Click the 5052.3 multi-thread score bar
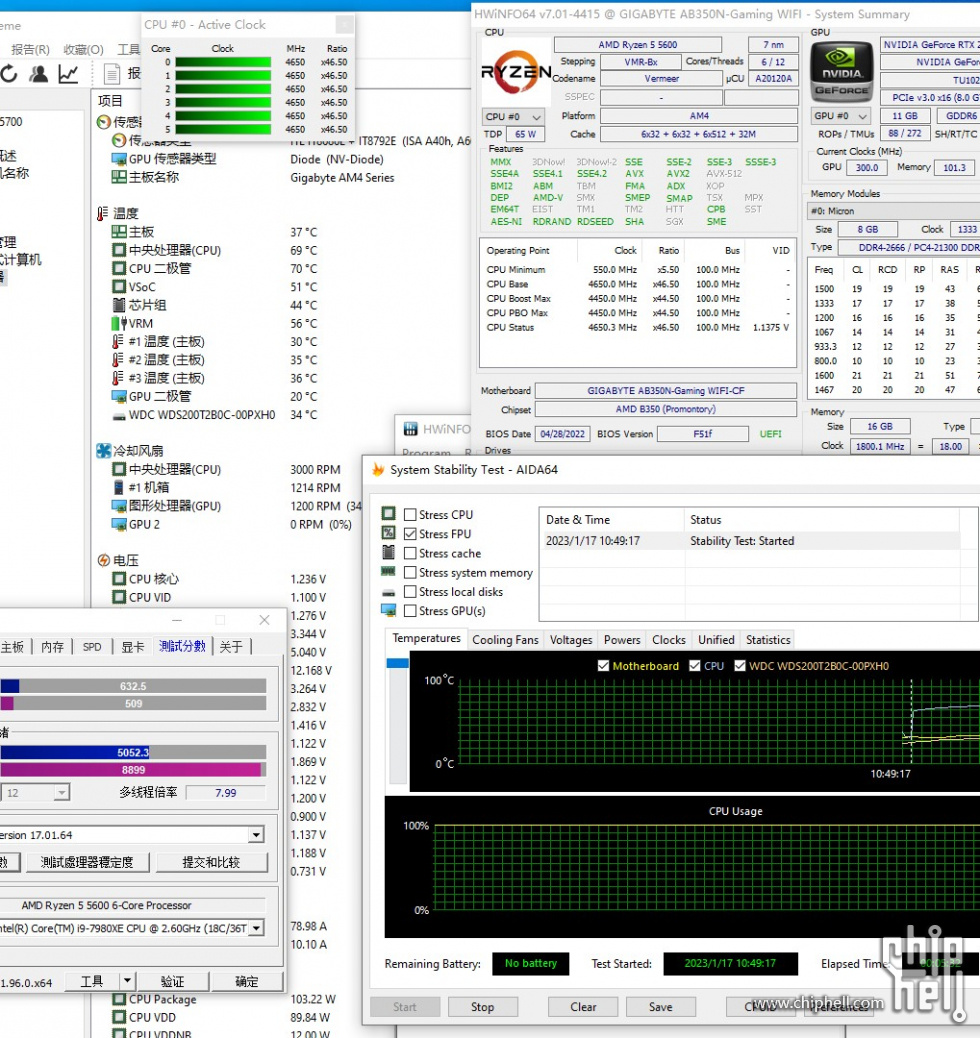The width and height of the screenshot is (980, 1038). point(133,752)
